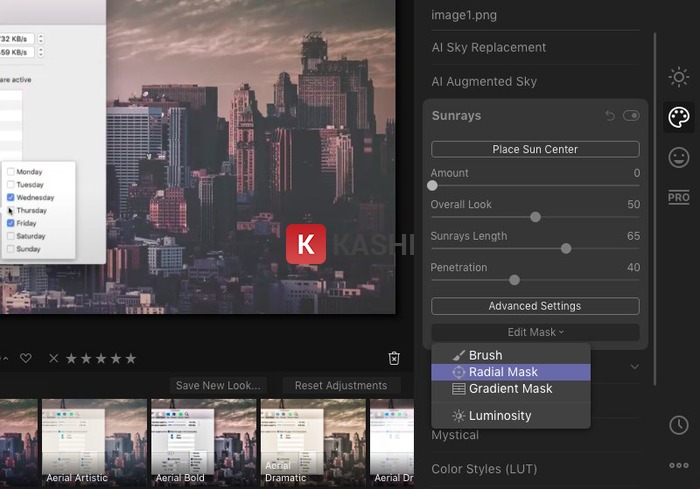700x489 pixels.
Task: Open the History clock icon
Action: click(679, 425)
